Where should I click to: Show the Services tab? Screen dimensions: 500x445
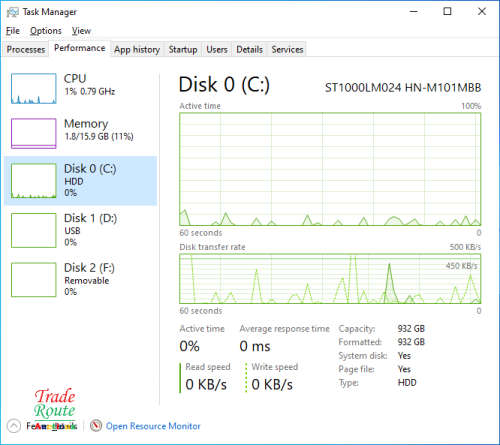(287, 49)
